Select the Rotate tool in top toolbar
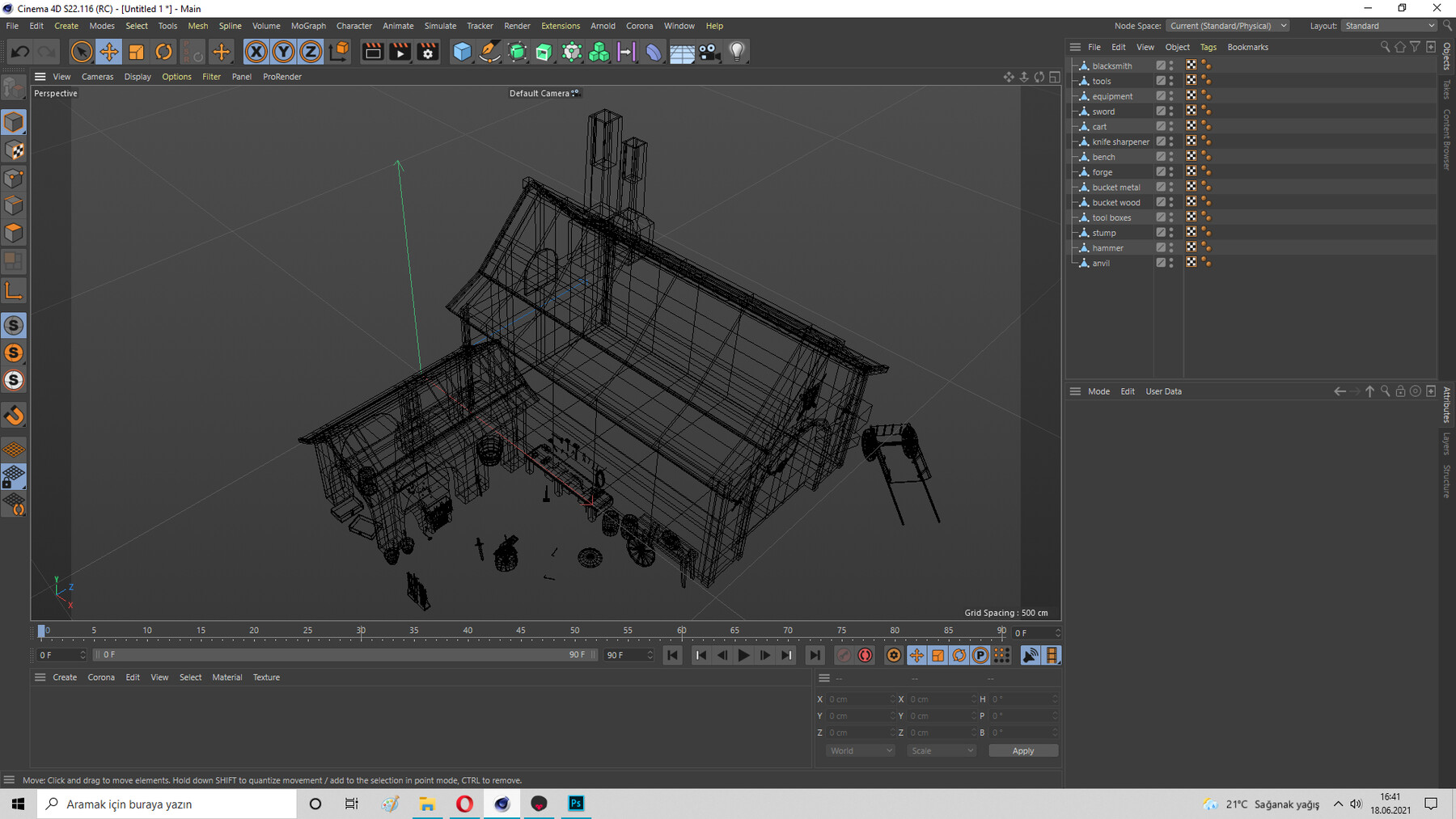 163,53
